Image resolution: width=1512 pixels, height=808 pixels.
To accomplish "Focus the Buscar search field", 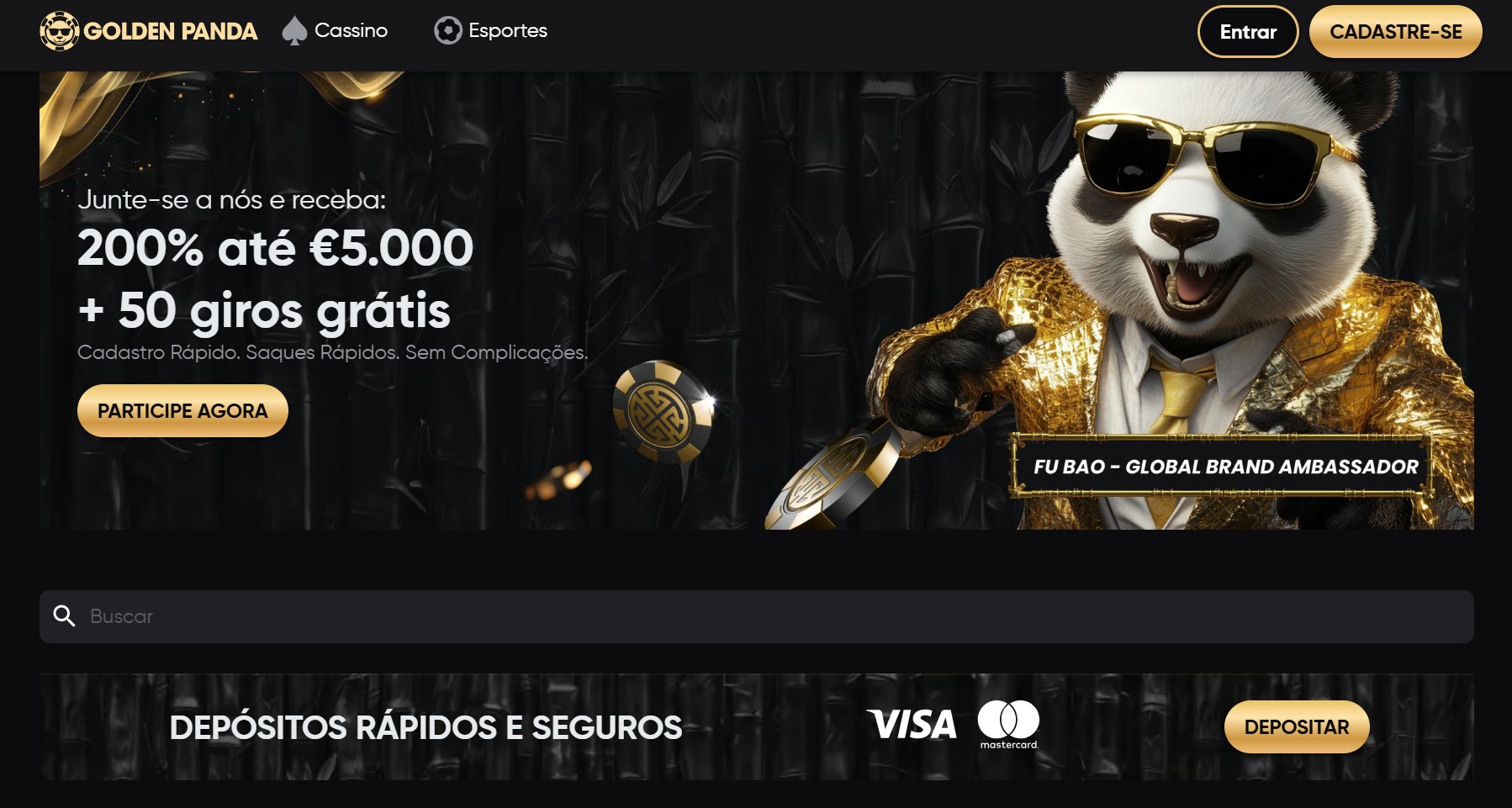I will pos(756,616).
